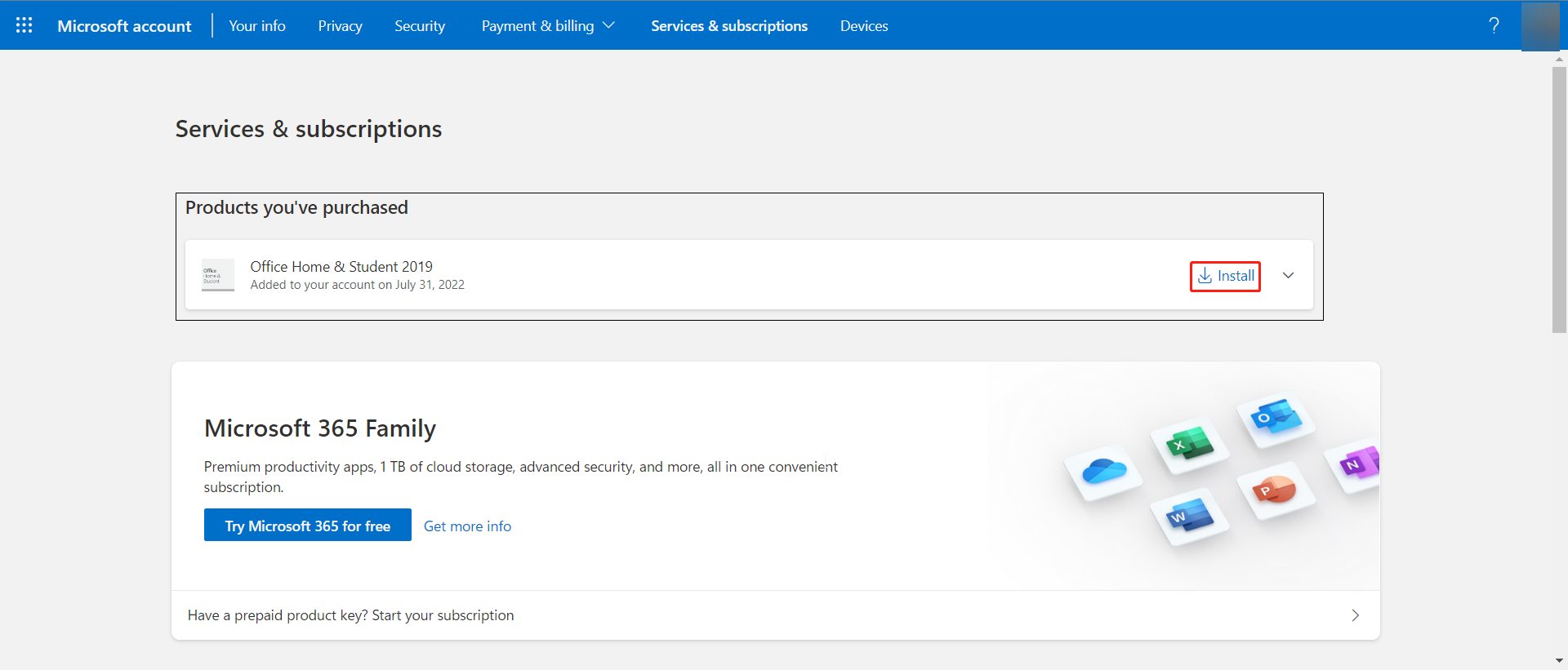The height and width of the screenshot is (670, 1568).
Task: Click the OneNote app icon
Action: [x=1357, y=464]
